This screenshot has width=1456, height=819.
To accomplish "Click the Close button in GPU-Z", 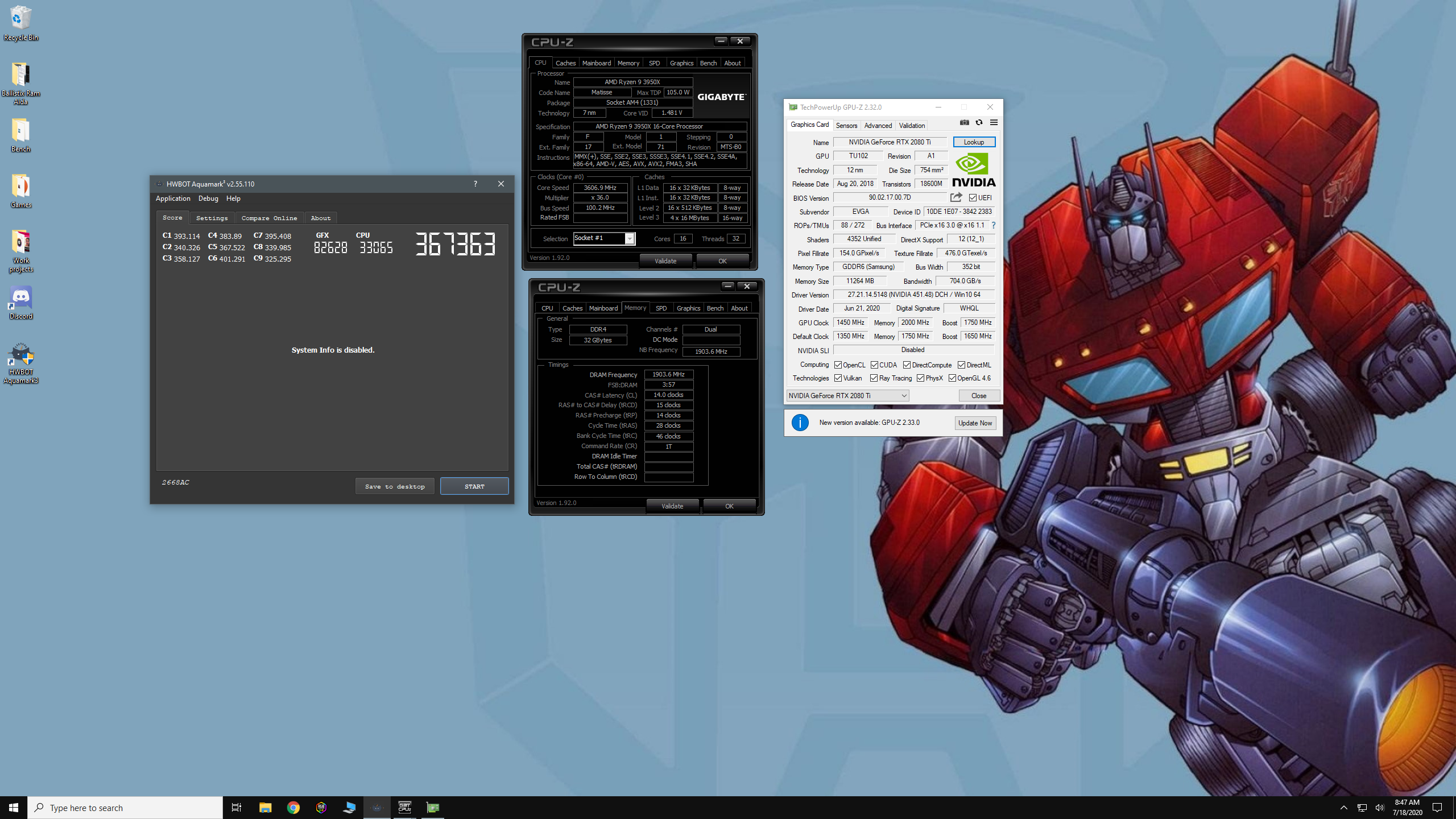I will (979, 396).
